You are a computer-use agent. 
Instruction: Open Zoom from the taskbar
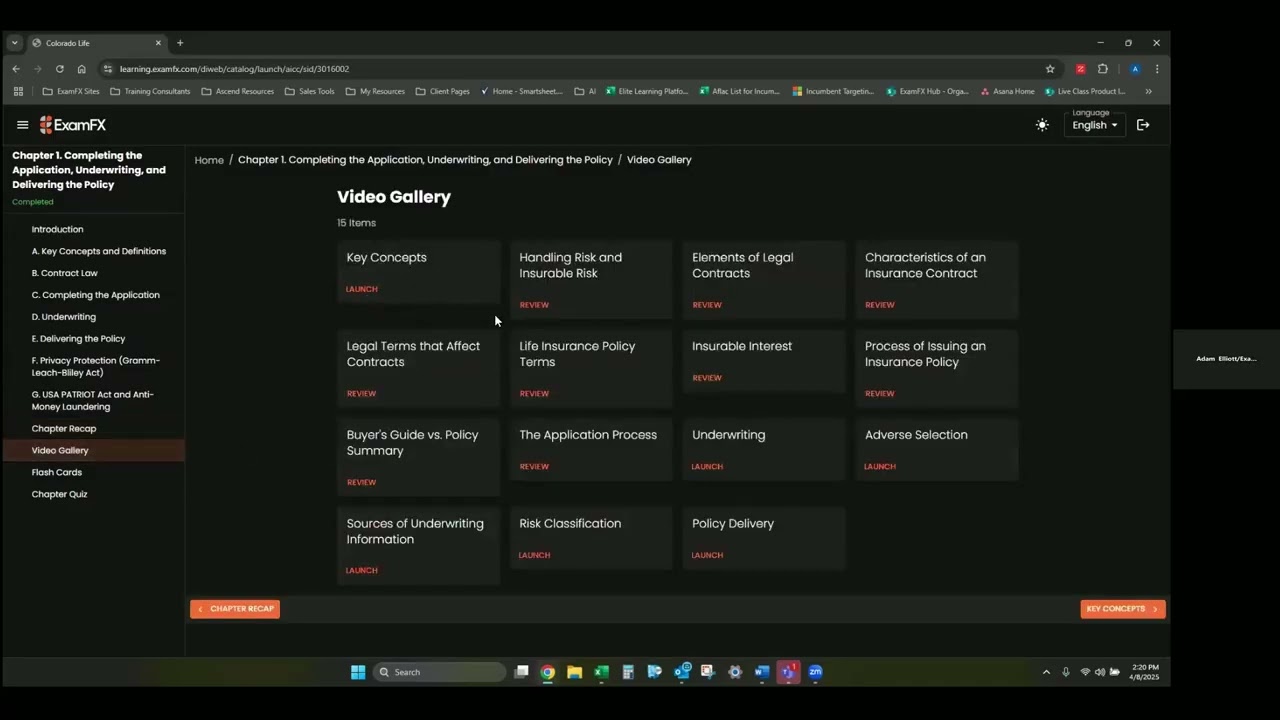pyautogui.click(x=815, y=672)
